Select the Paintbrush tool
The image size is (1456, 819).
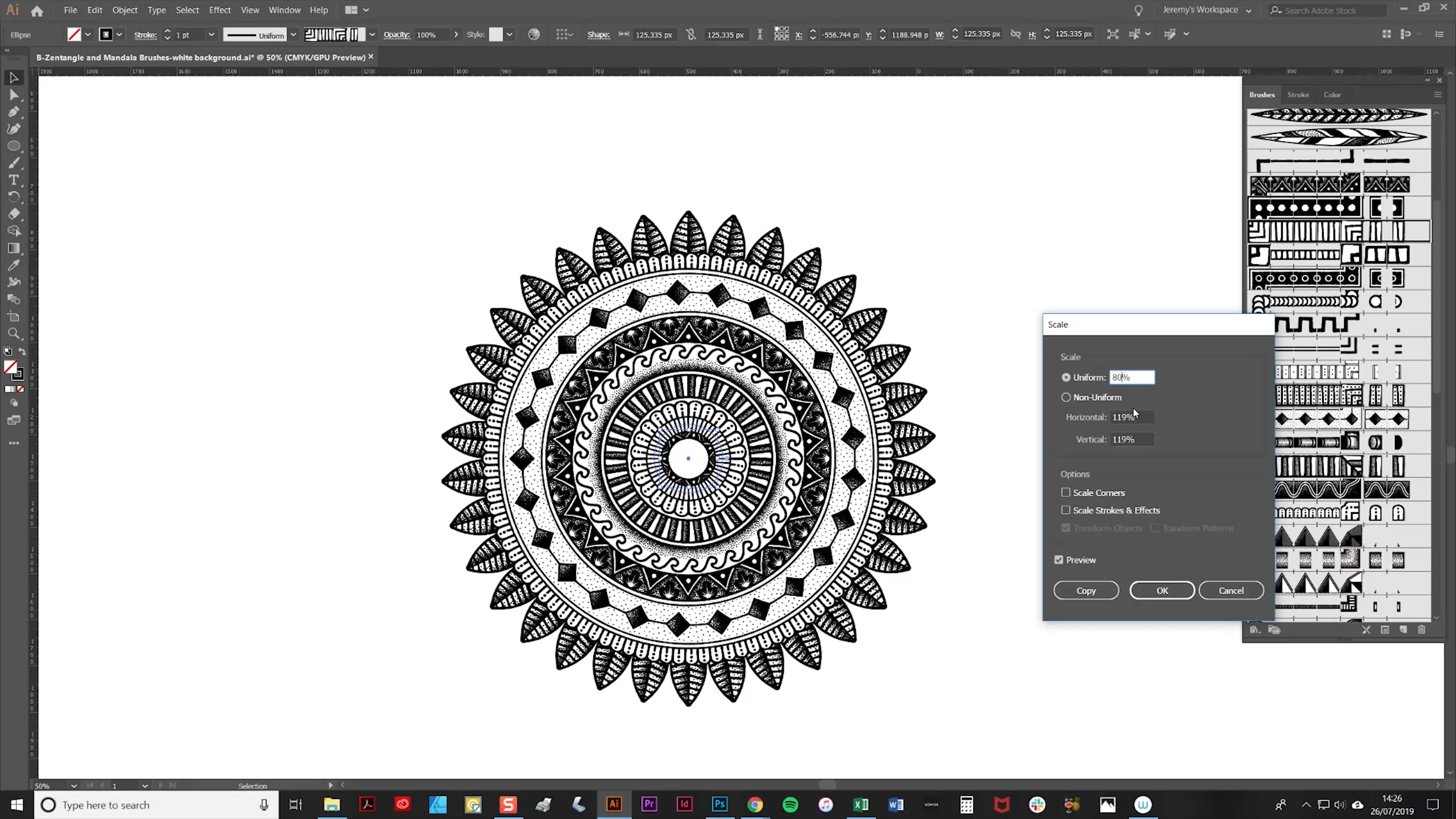[14, 163]
